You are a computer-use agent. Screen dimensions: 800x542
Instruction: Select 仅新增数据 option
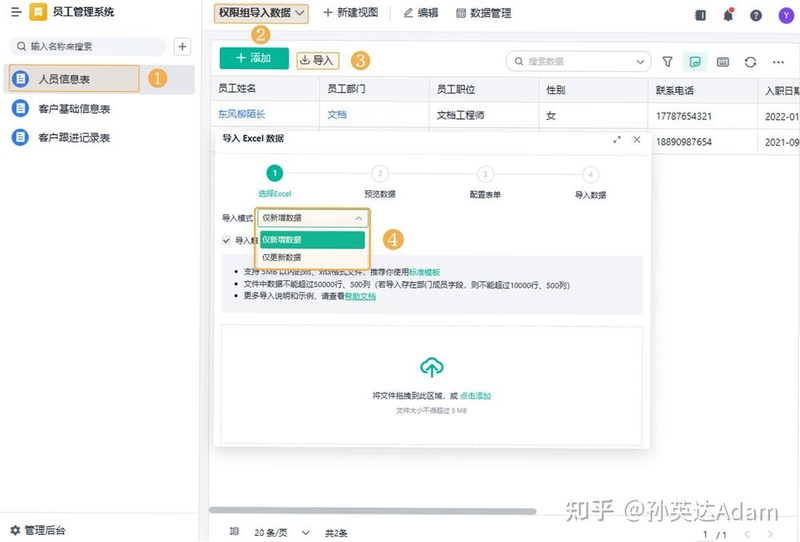[x=312, y=239]
